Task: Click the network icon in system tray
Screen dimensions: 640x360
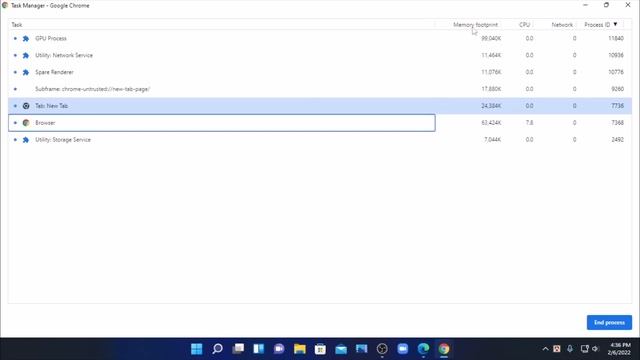Action: [584, 349]
